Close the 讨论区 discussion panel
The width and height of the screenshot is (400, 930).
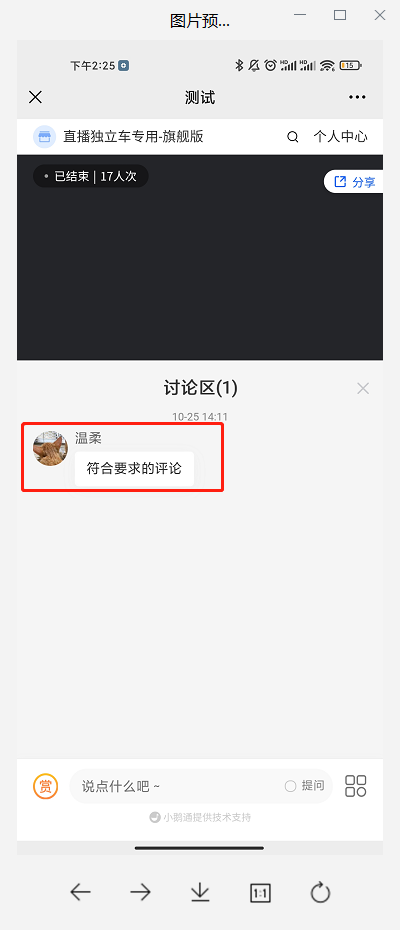363,388
